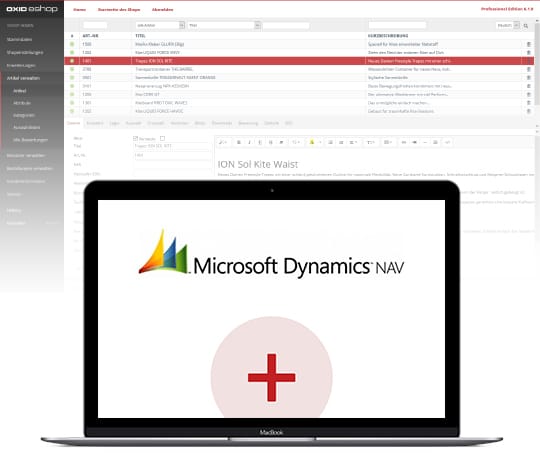The image size is (540, 460).
Task: Open Erweiterungen in sidebar
Action: point(21,65)
